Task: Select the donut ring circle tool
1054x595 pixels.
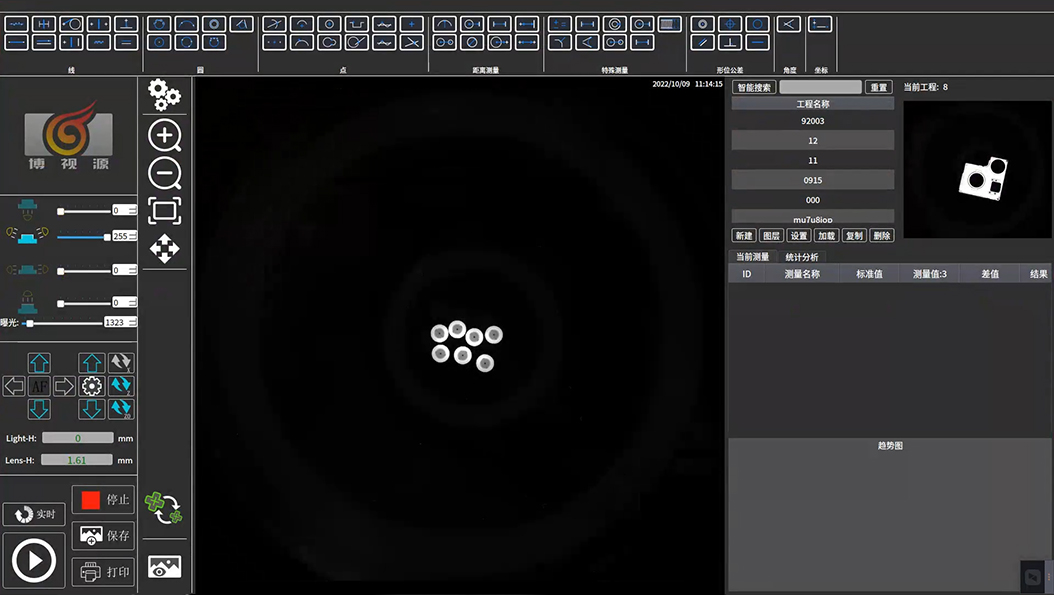Action: point(214,24)
